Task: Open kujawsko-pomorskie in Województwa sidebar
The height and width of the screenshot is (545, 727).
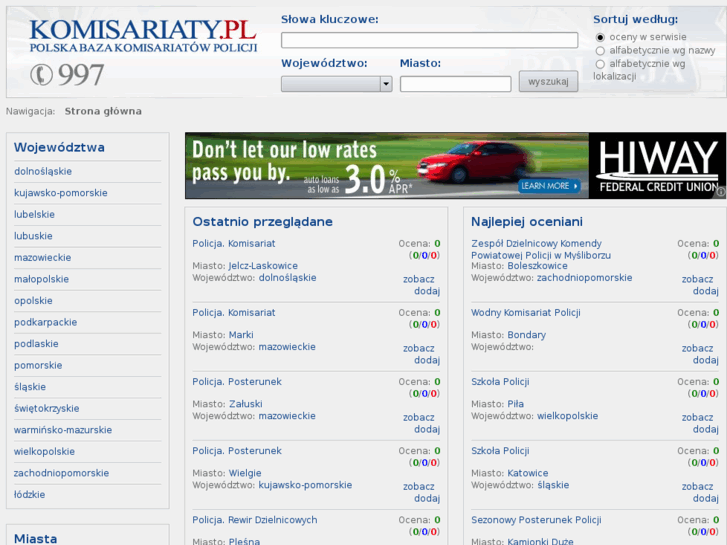Action: (61, 193)
